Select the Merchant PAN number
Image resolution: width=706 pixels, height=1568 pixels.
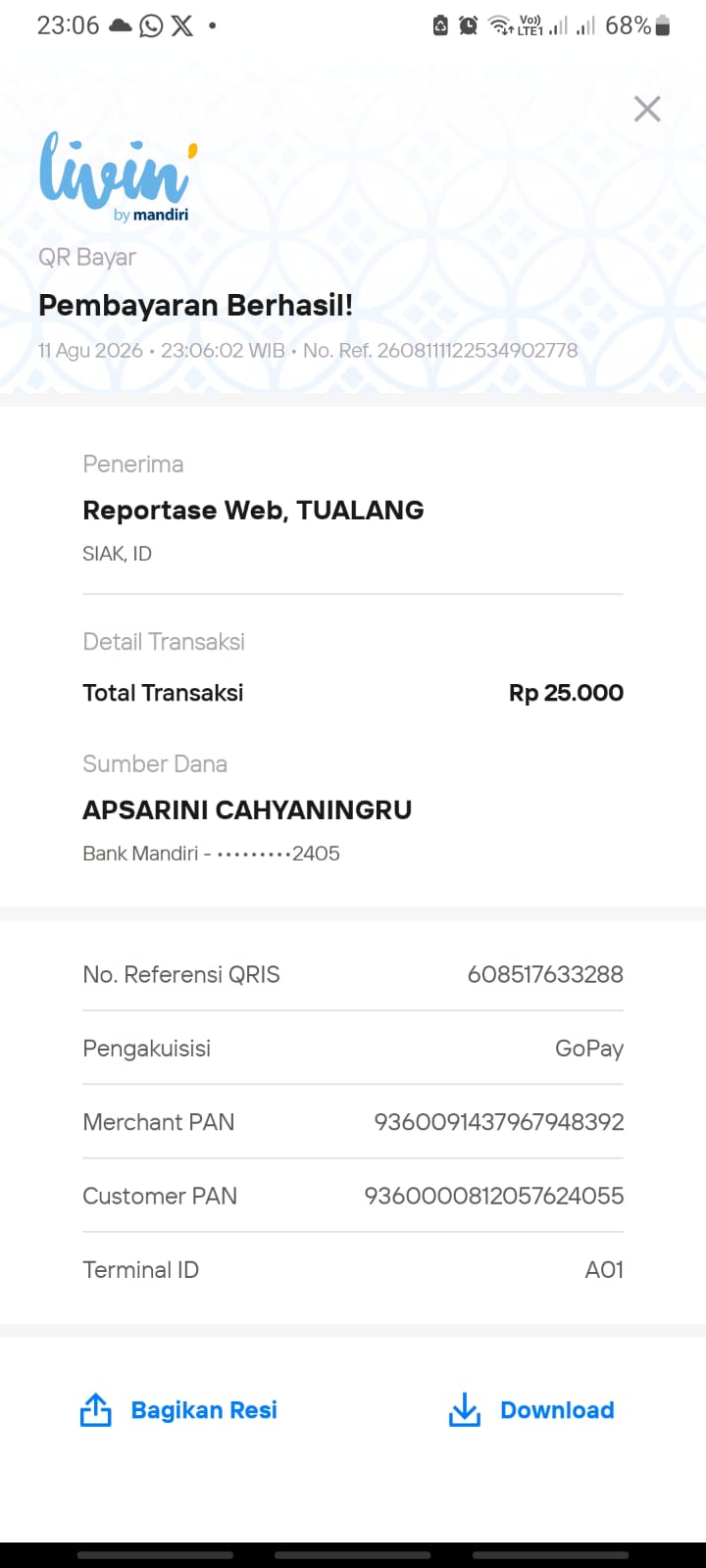click(499, 1122)
